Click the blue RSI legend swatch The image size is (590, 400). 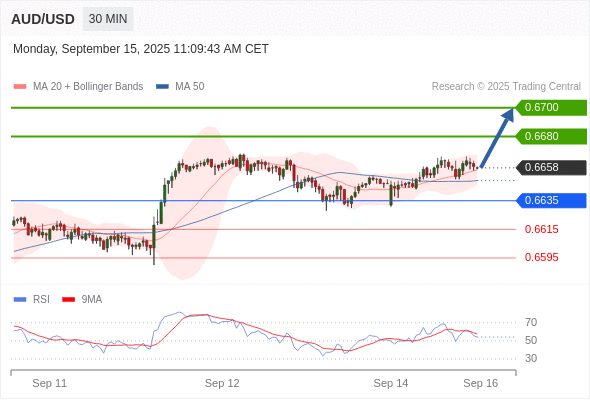tap(20, 300)
